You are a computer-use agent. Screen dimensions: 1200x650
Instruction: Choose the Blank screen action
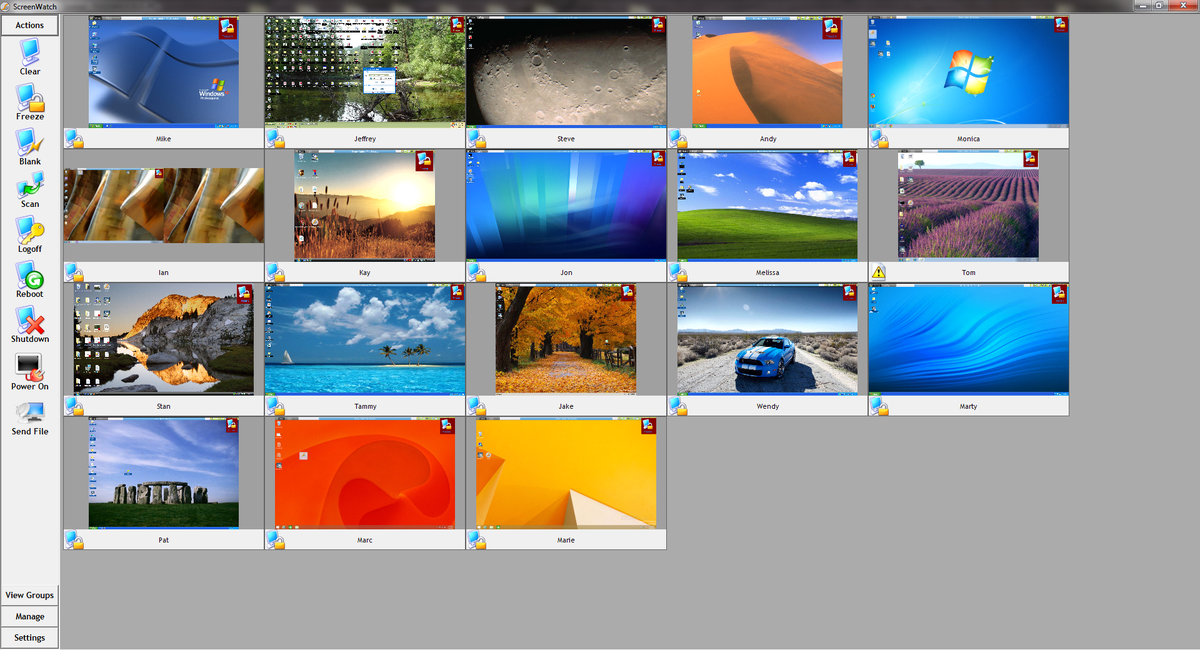pyautogui.click(x=29, y=142)
